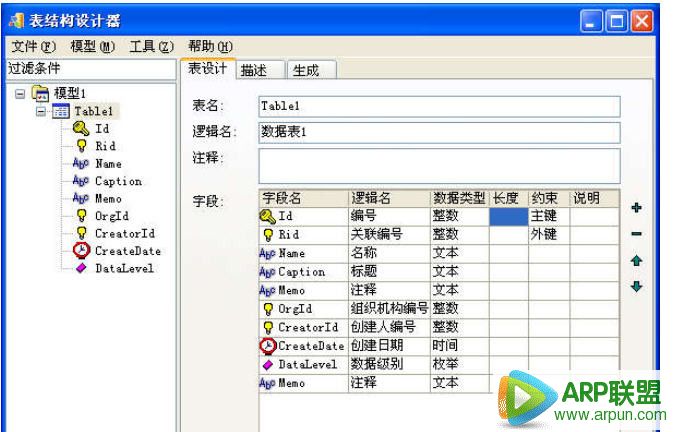
Task: Select the Id key icon in tree
Action: [x=80, y=128]
